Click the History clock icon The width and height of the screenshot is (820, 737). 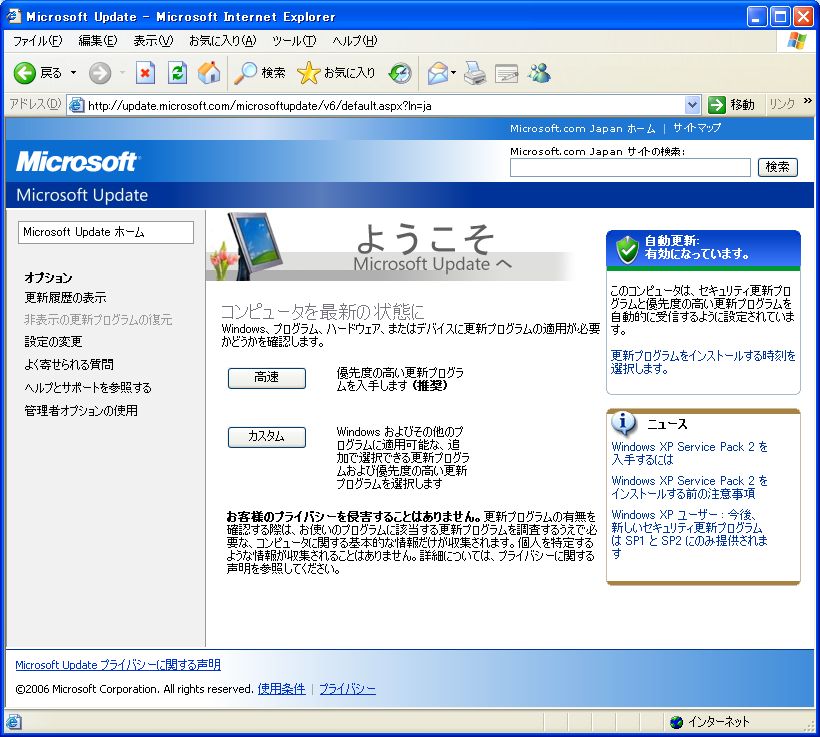400,73
